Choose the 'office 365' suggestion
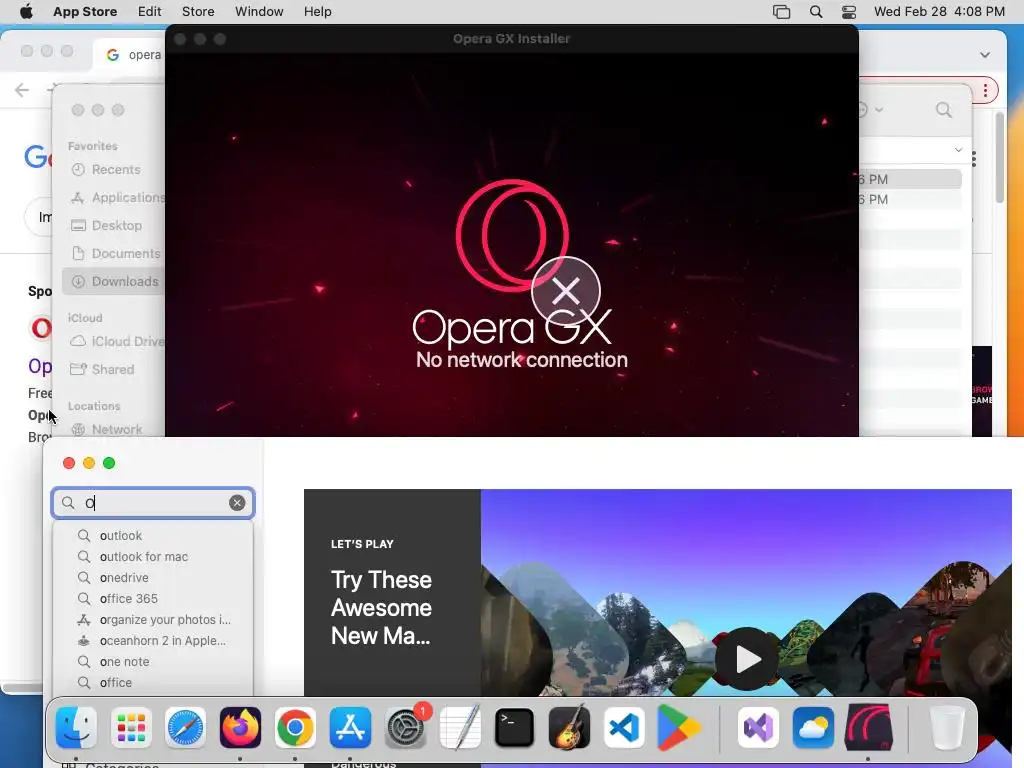This screenshot has height=768, width=1024. coord(153,598)
